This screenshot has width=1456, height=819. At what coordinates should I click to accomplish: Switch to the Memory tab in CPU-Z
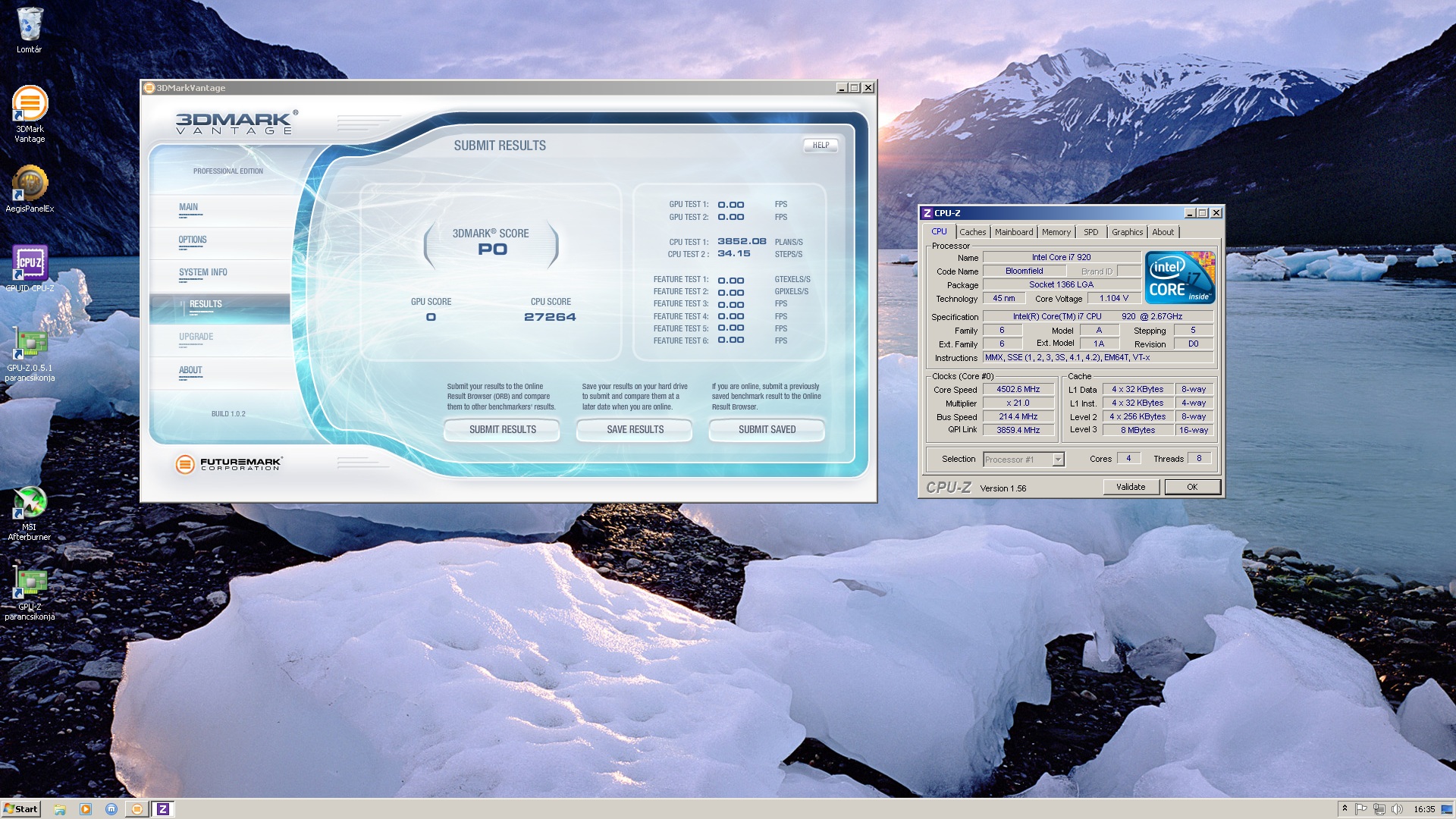[1056, 232]
